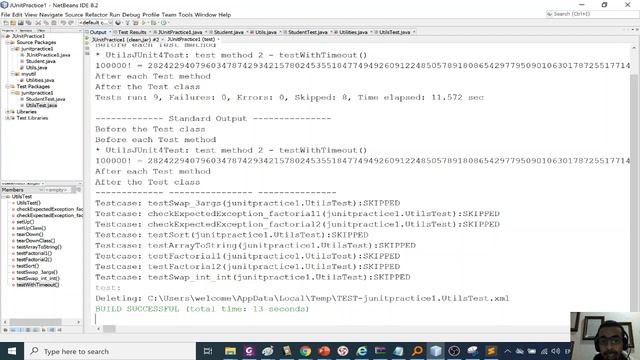Click the Type here to search box
640x360 pixels.
110,351
